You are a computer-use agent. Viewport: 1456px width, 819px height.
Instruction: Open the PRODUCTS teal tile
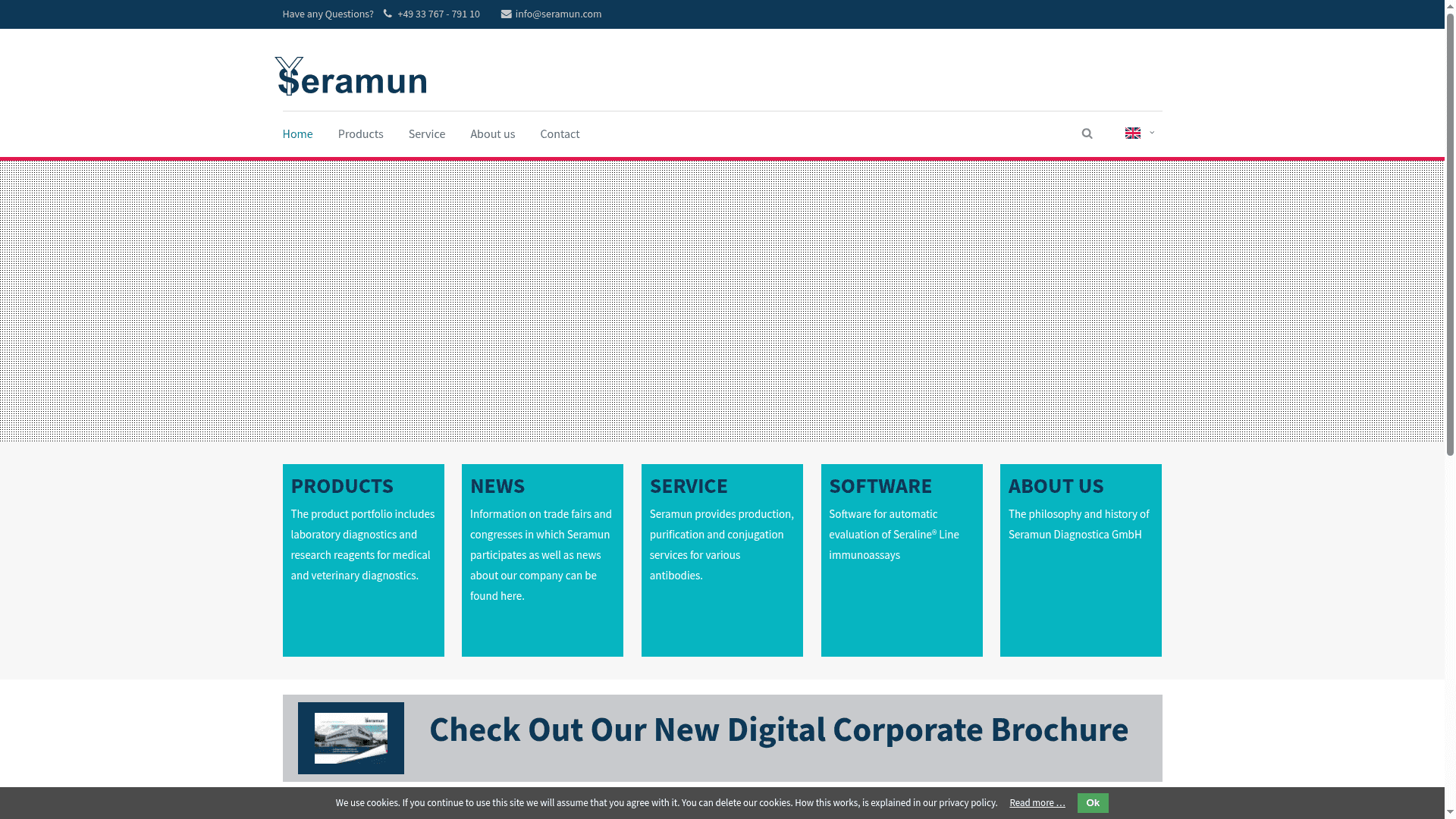tap(362, 560)
